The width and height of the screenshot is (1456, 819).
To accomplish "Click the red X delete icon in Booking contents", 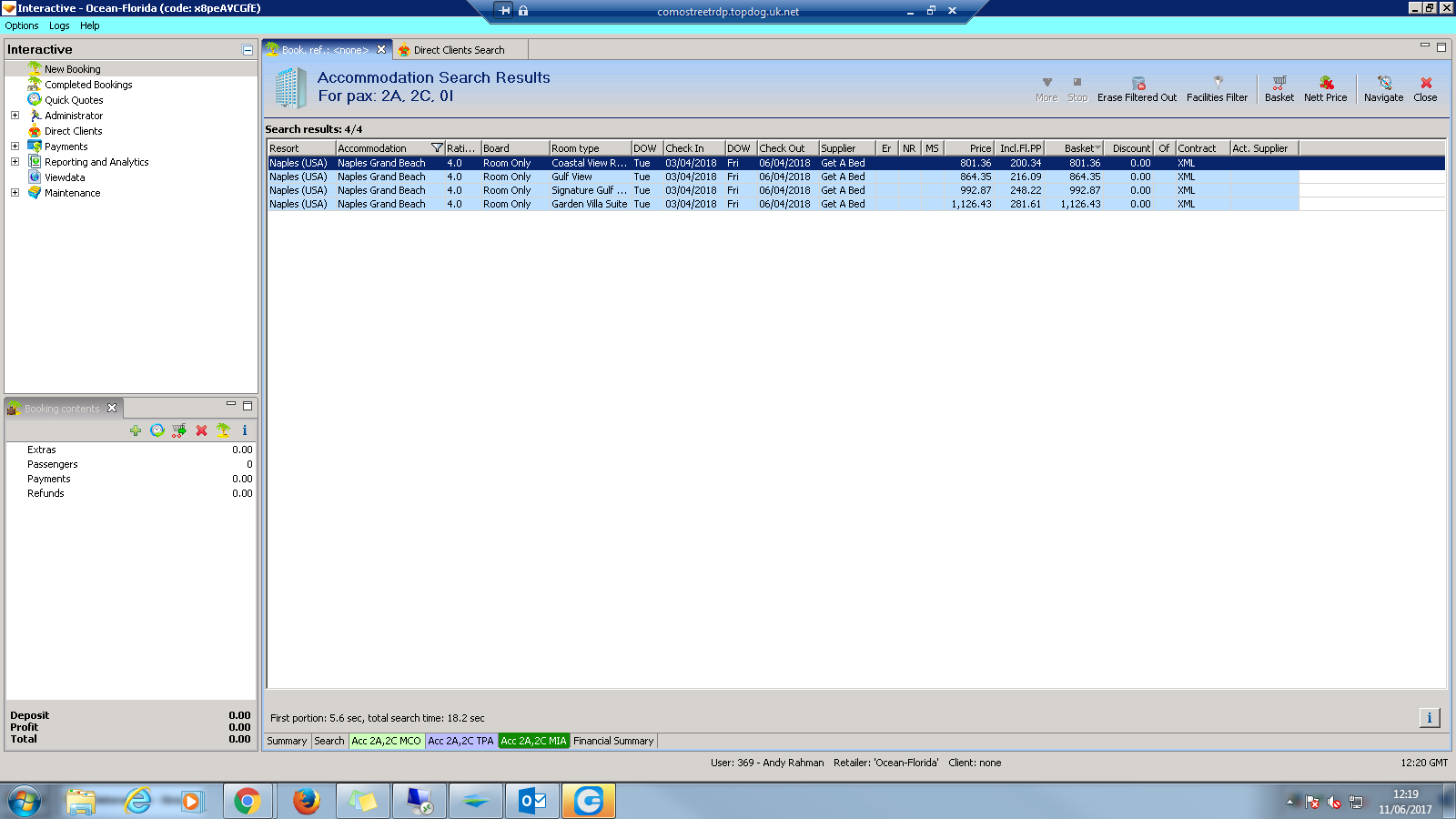I will click(201, 430).
